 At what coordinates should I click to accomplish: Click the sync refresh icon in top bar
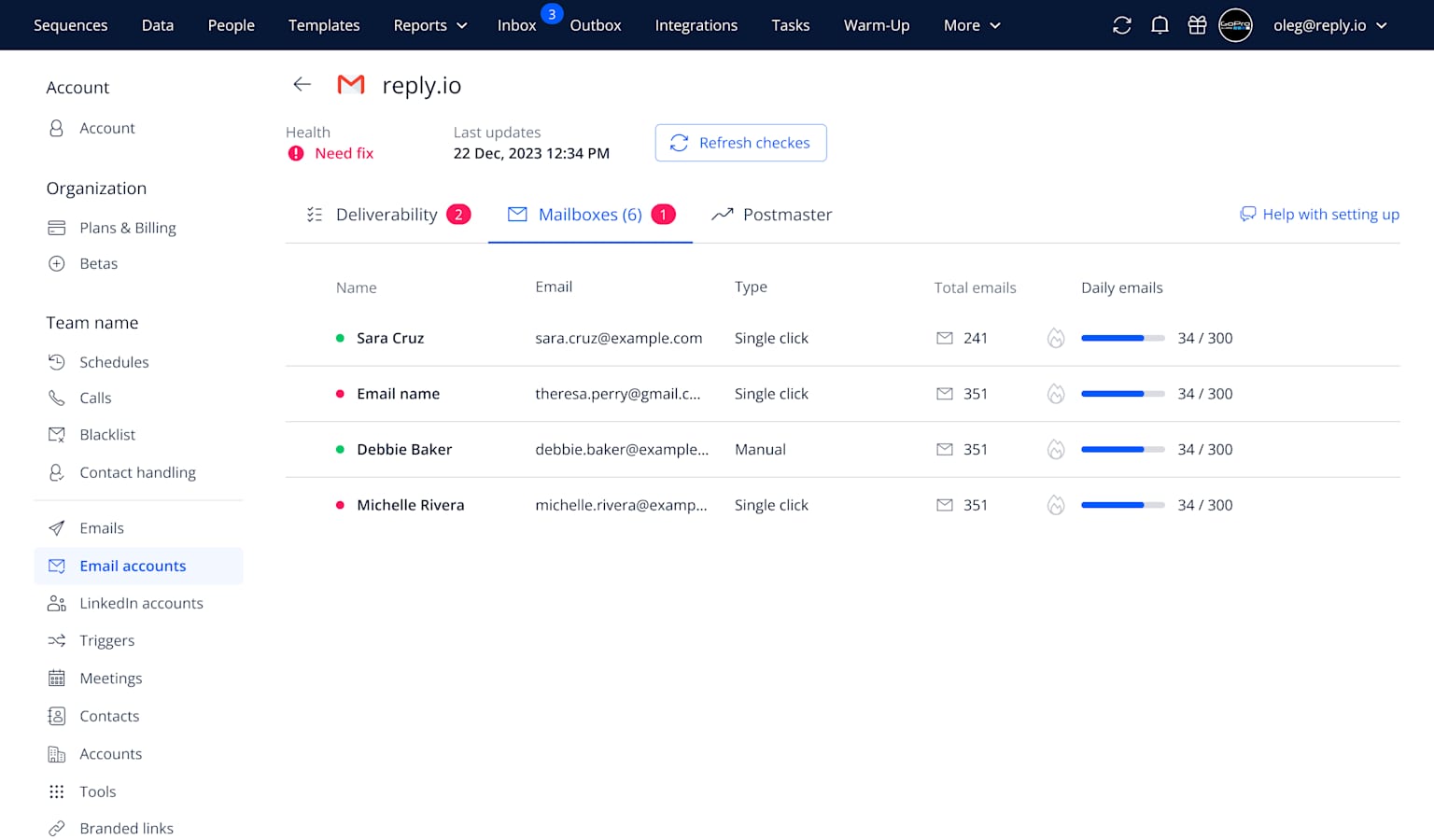[1122, 25]
